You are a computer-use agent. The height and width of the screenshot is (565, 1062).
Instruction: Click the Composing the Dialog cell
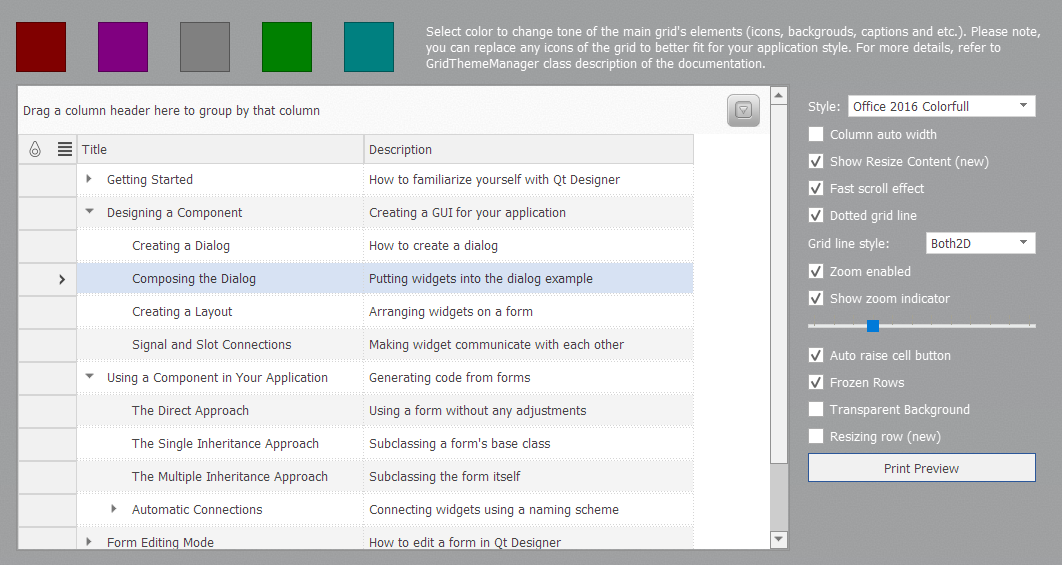coord(220,278)
